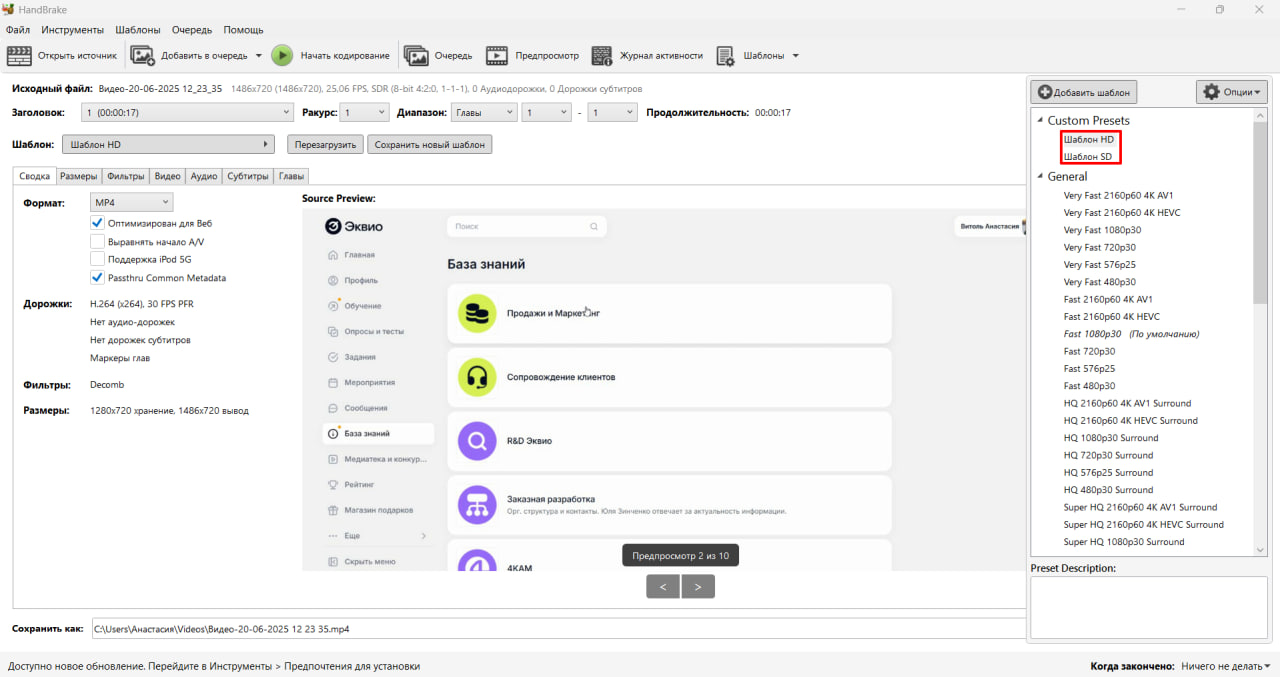
Task: Select the Сводка tab
Action: [x=34, y=176]
